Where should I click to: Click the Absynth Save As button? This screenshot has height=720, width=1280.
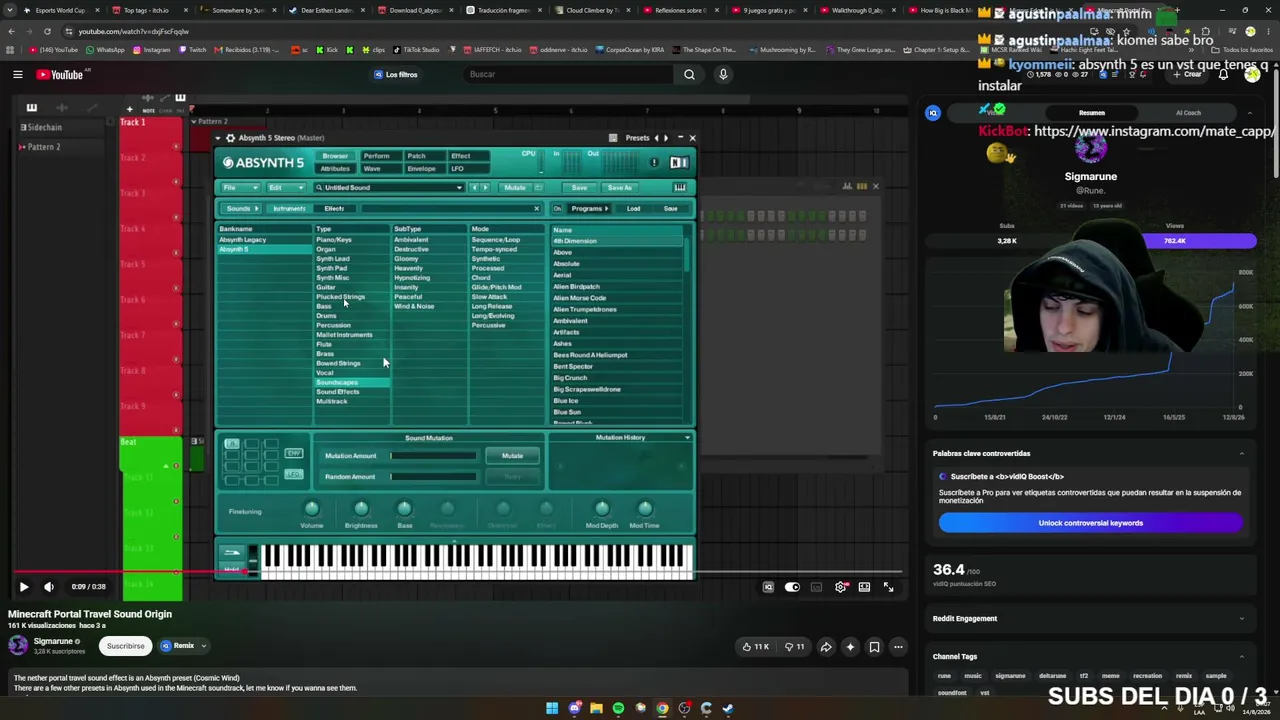[x=619, y=188]
